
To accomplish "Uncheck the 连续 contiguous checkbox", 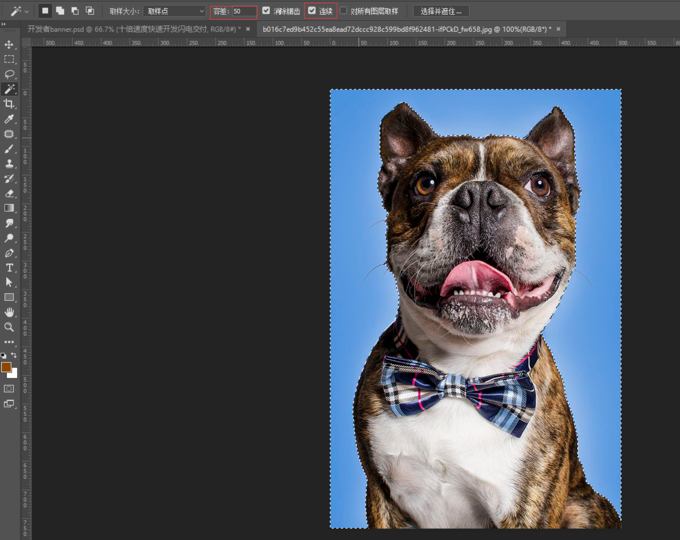I will point(312,11).
